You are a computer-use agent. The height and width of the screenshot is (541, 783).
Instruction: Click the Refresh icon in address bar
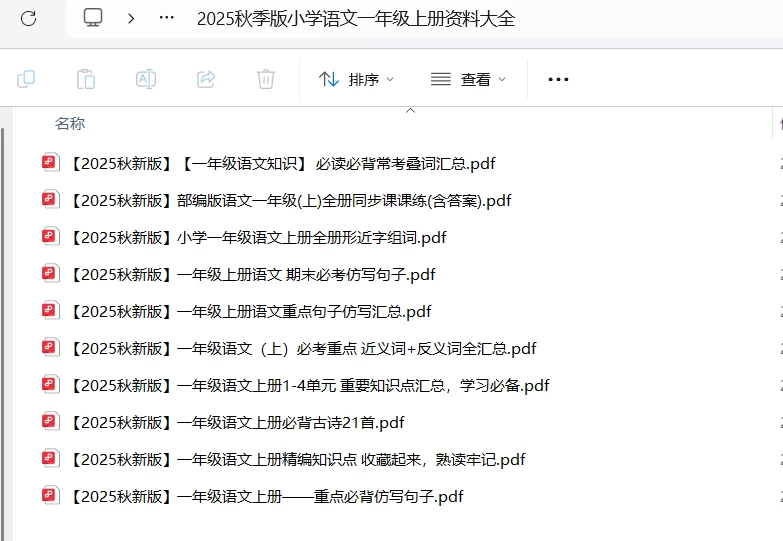(28, 19)
